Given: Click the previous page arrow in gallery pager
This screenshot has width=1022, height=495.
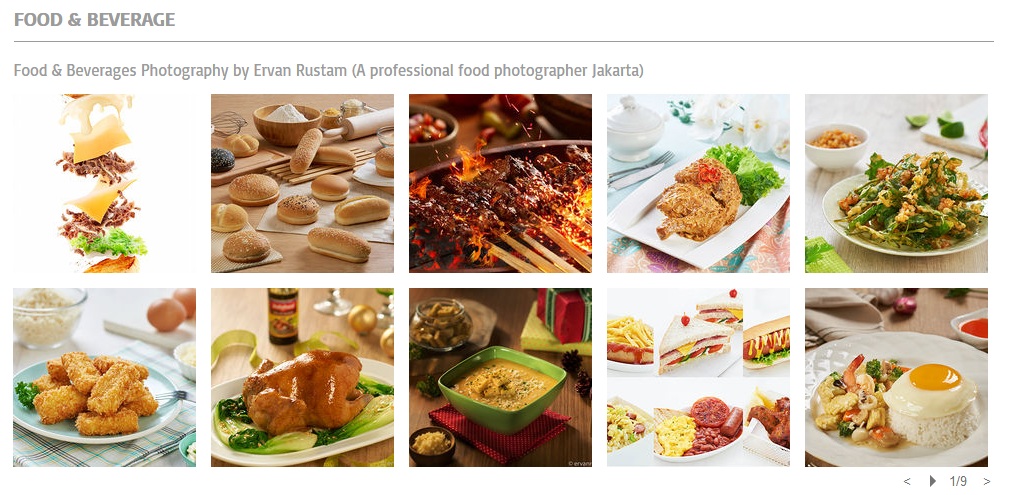Looking at the screenshot, I should point(907,481).
